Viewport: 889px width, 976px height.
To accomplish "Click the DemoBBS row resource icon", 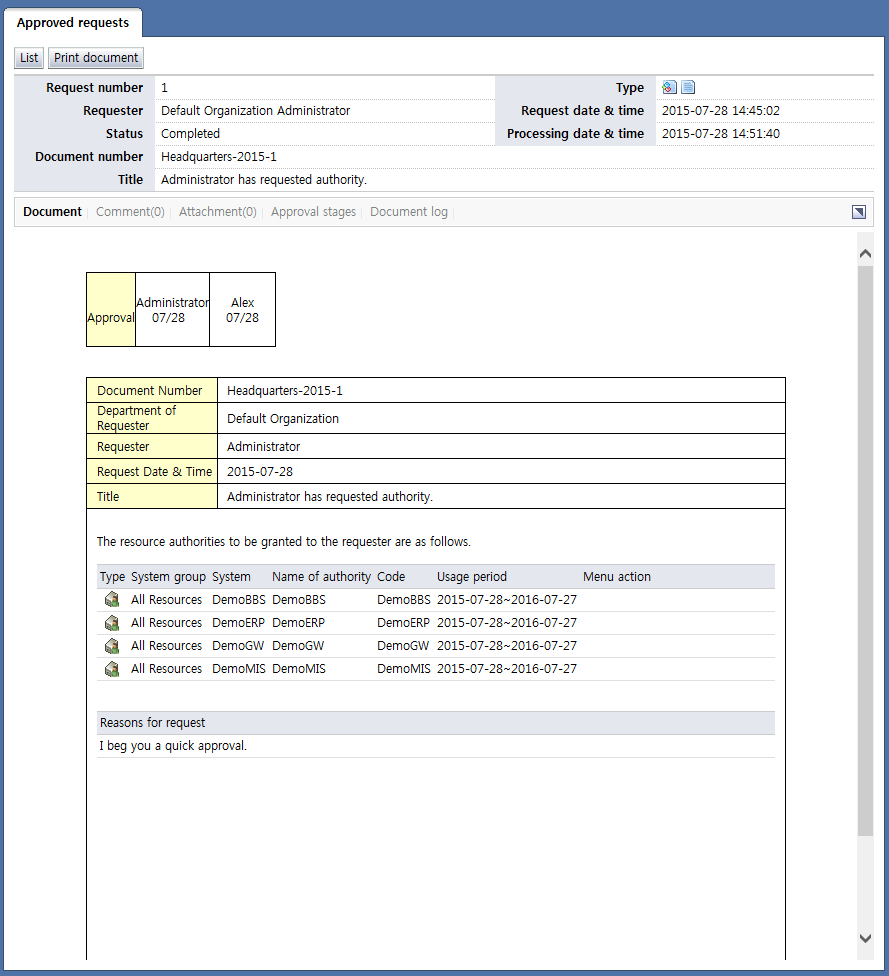I will coord(112,600).
